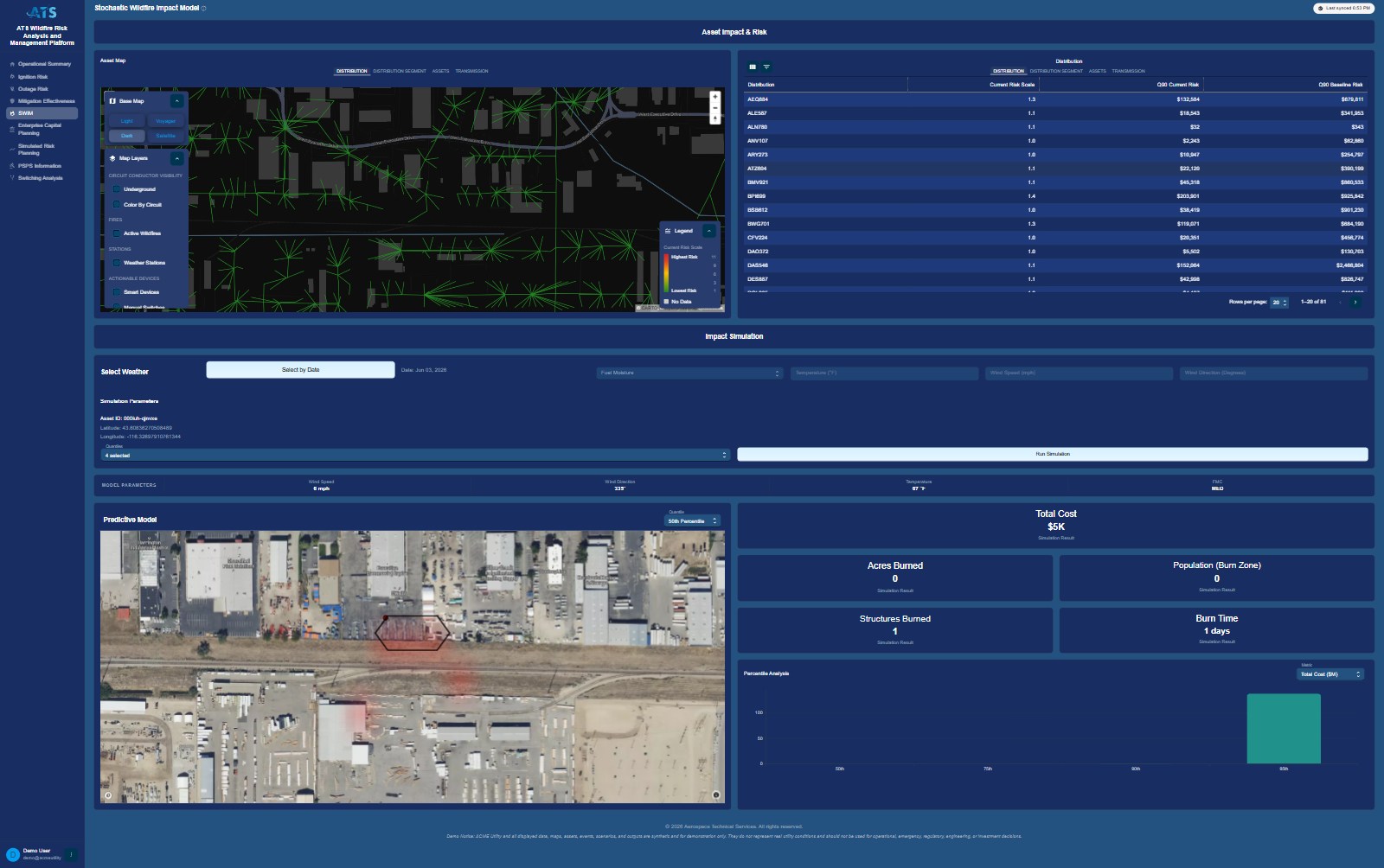The width and height of the screenshot is (1384, 868).
Task: Click the Map Layers stack icon
Action: (112, 158)
